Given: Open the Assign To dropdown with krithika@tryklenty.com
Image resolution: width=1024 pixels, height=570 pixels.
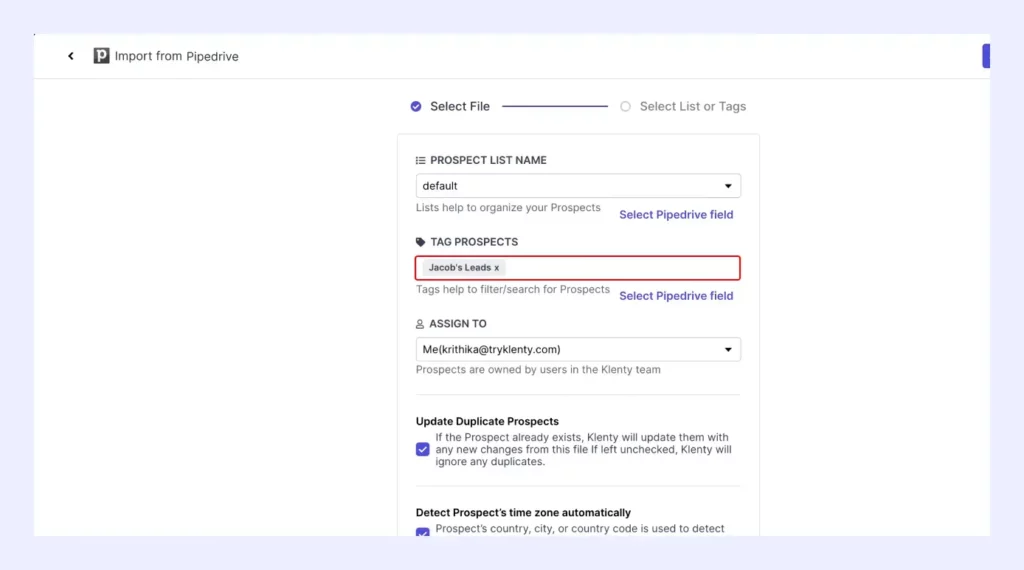Looking at the screenshot, I should click(x=578, y=349).
